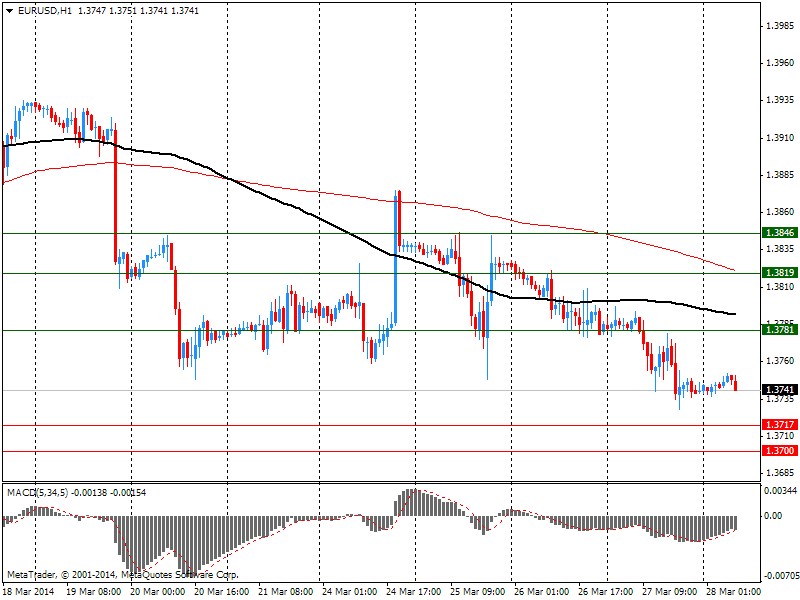The height and width of the screenshot is (600, 800).
Task: Click the 18 Mar 2014 time axis label
Action: pyautogui.click(x=28, y=592)
